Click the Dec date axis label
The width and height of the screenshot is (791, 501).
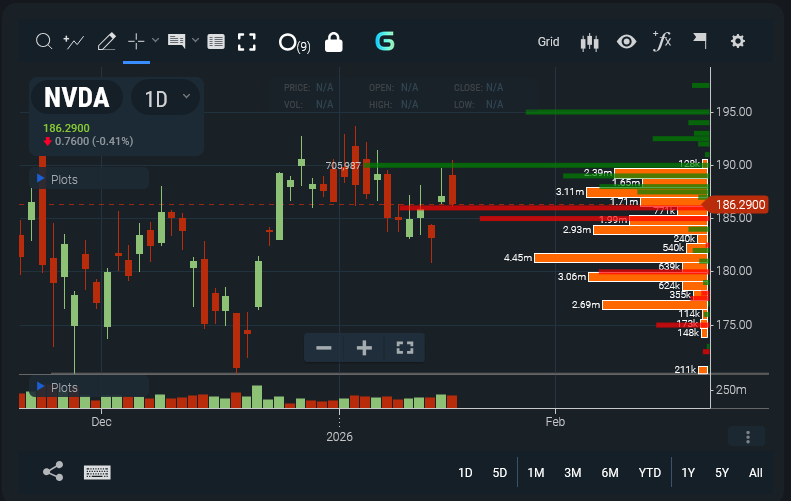pos(101,421)
